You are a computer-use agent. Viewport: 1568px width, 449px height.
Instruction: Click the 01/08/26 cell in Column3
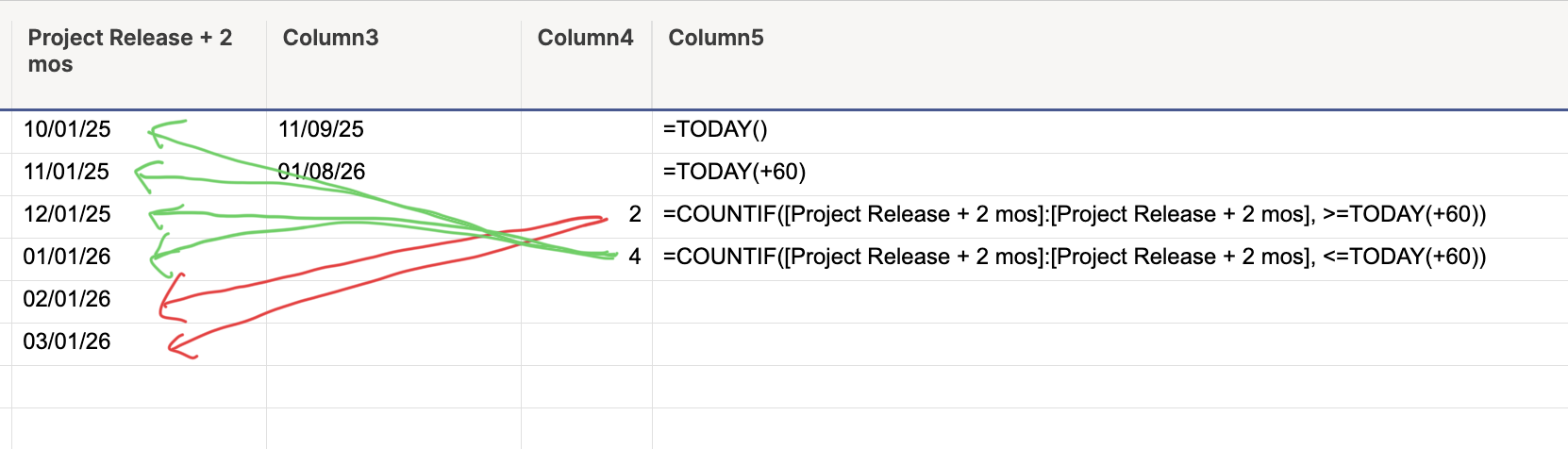pos(322,172)
